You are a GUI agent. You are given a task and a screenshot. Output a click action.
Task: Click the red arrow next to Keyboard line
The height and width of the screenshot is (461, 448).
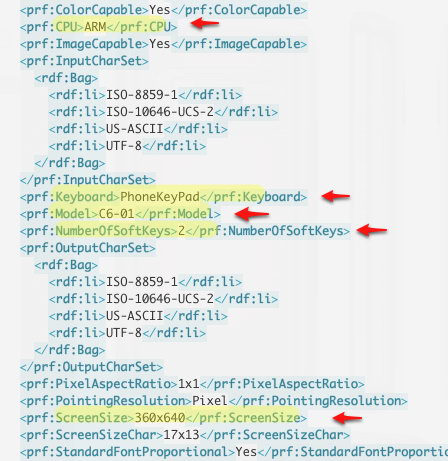pos(336,196)
